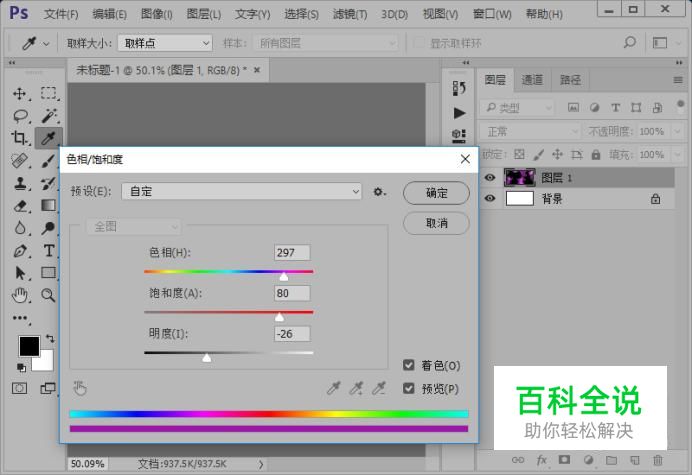This screenshot has height=475, width=692.
Task: Select the Lasso tool
Action: click(20, 116)
